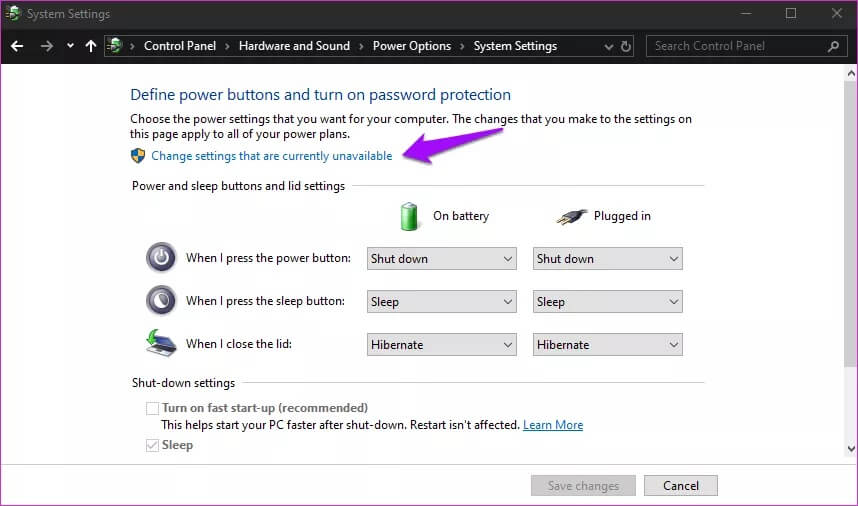The image size is (858, 506).
Task: Toggle the Sleep checkbox in Shut-down settings
Action: [x=153, y=445]
